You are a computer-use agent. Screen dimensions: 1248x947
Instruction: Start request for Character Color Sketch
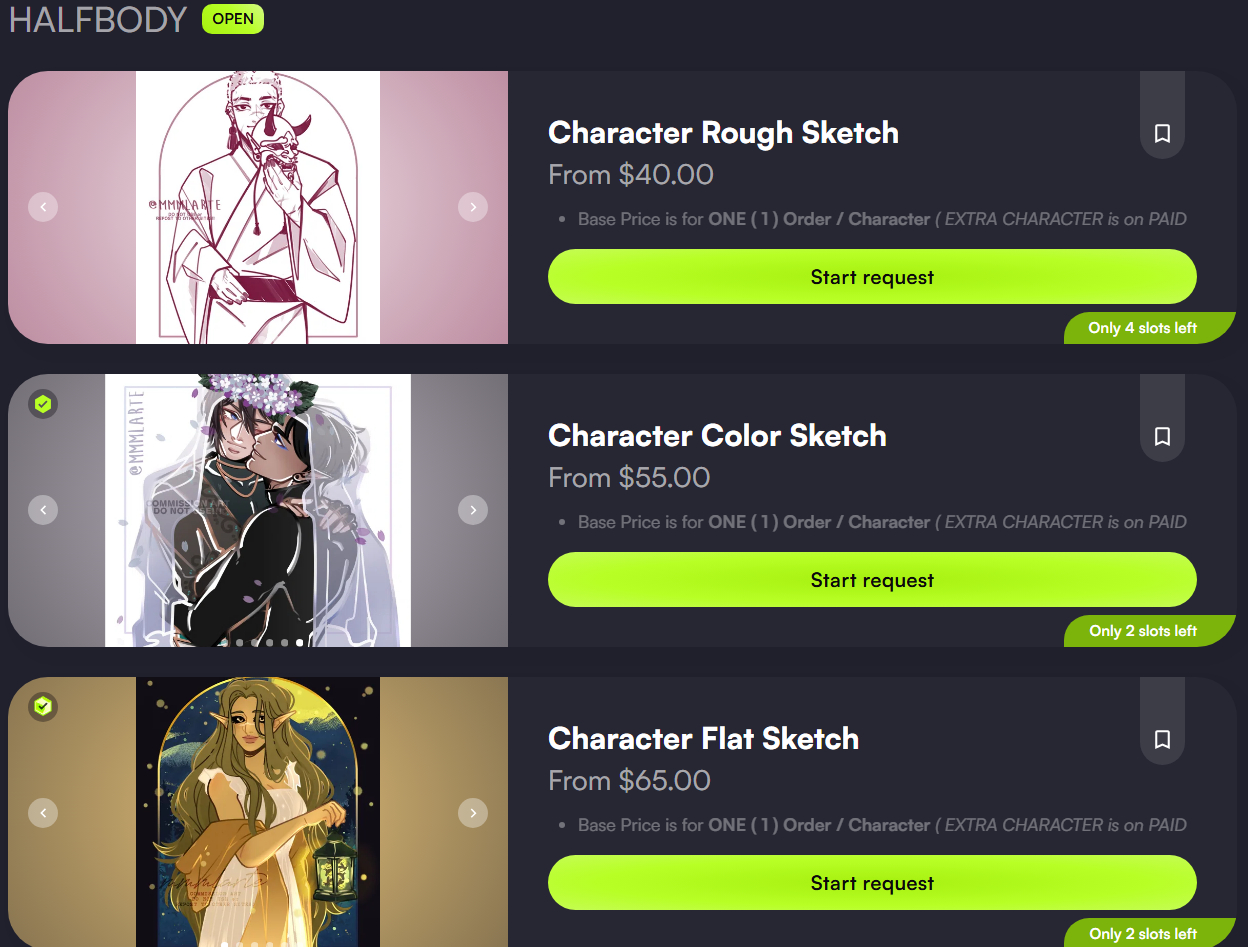872,580
